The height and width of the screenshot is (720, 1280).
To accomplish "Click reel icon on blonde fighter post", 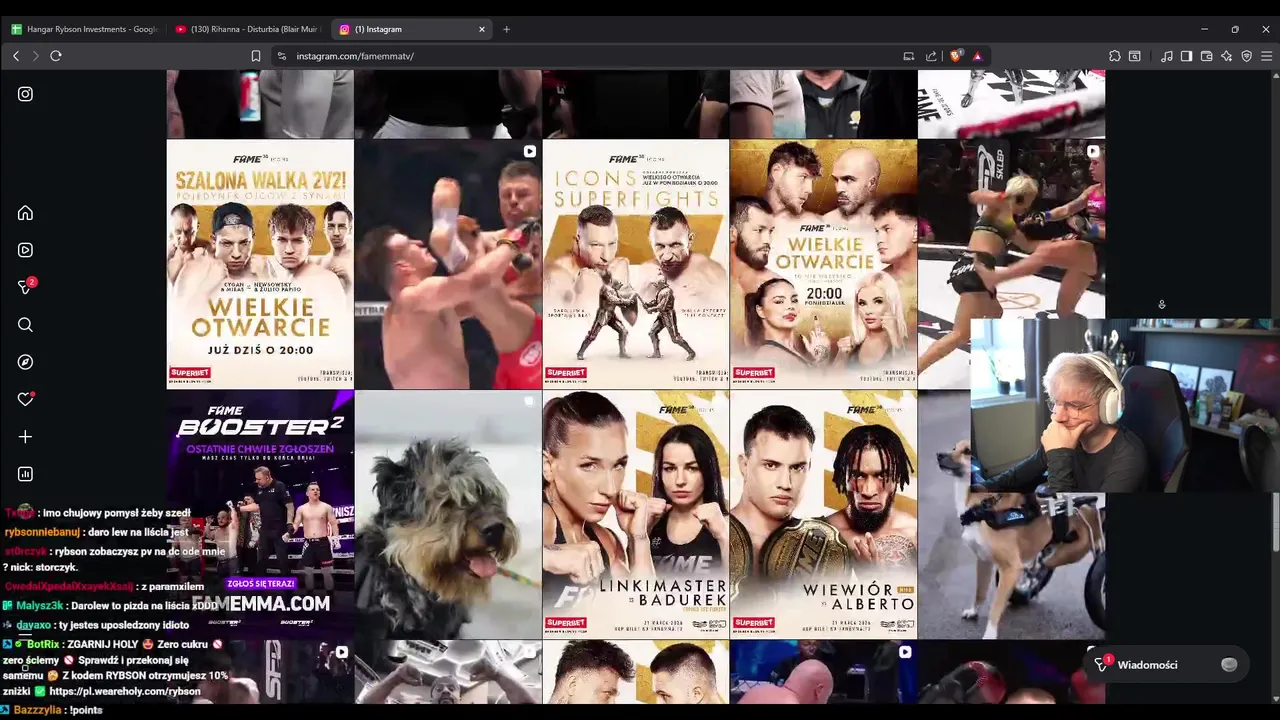I will (1093, 152).
